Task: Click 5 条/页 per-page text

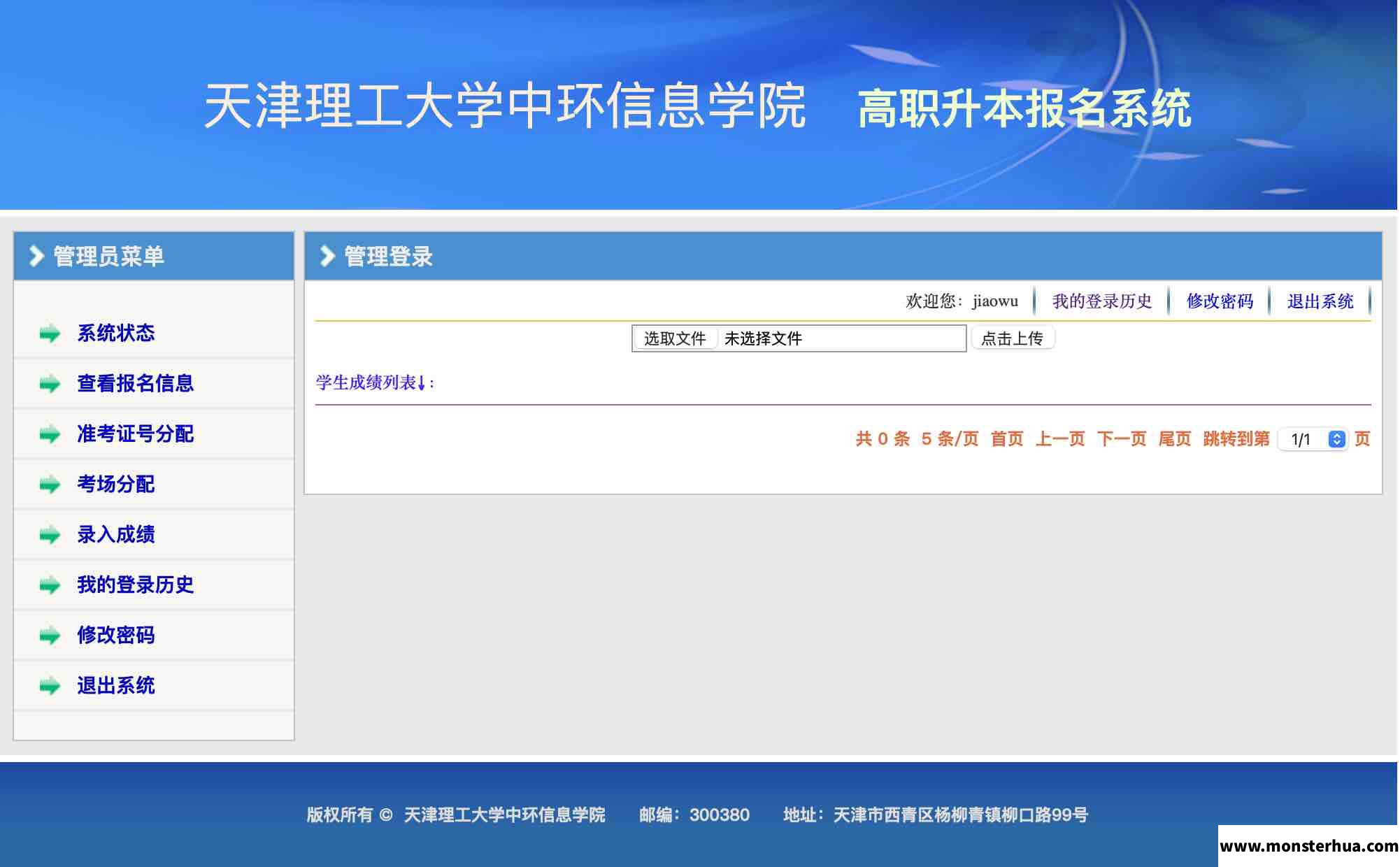Action: (x=950, y=439)
